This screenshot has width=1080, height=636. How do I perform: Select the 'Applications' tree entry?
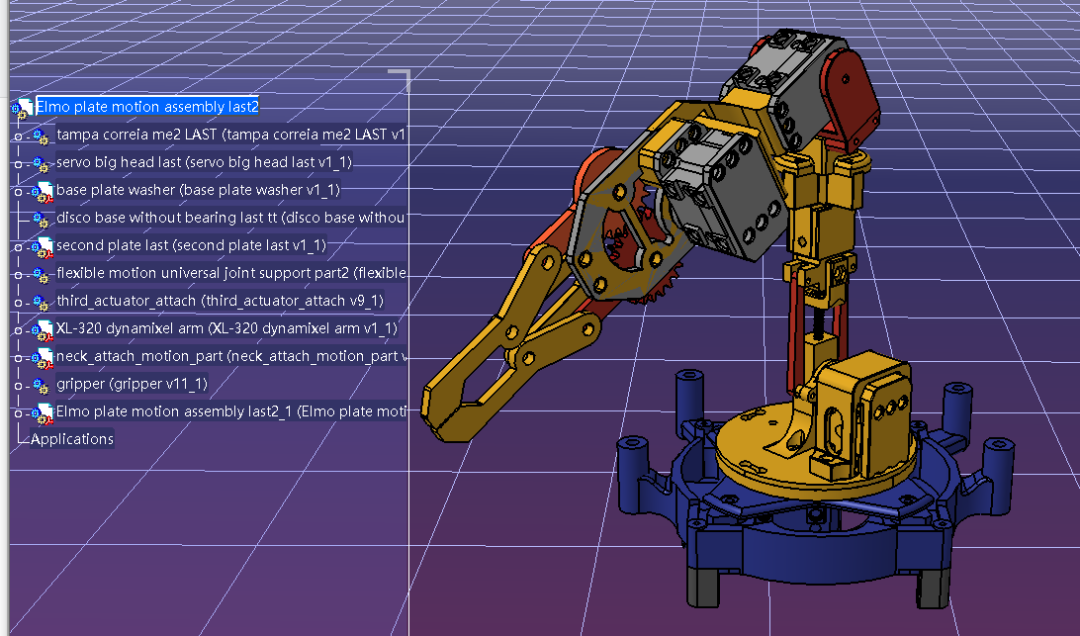tap(72, 439)
